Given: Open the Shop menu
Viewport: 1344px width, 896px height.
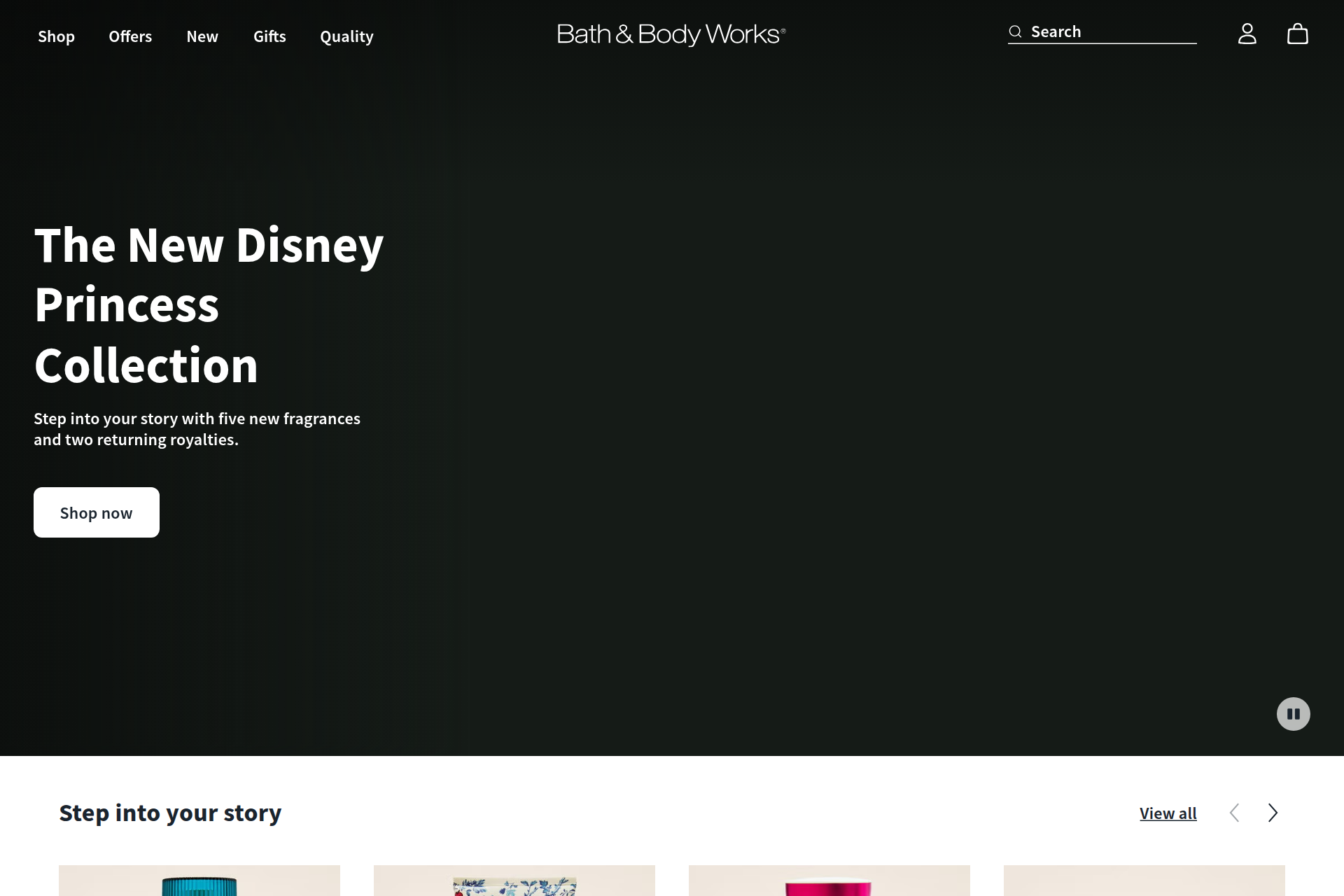Looking at the screenshot, I should tap(56, 36).
